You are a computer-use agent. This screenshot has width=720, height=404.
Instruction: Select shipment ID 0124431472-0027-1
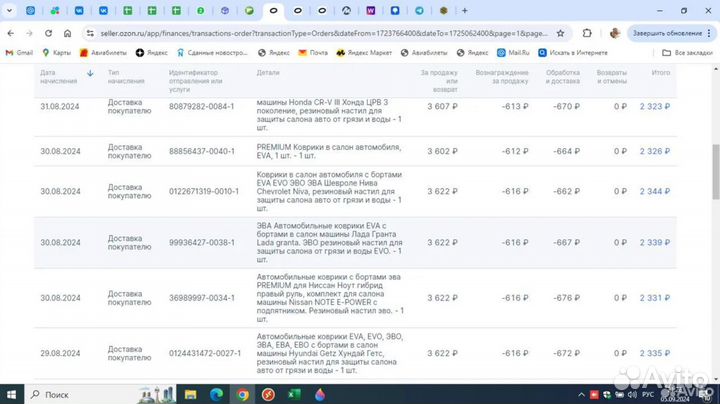click(x=205, y=354)
